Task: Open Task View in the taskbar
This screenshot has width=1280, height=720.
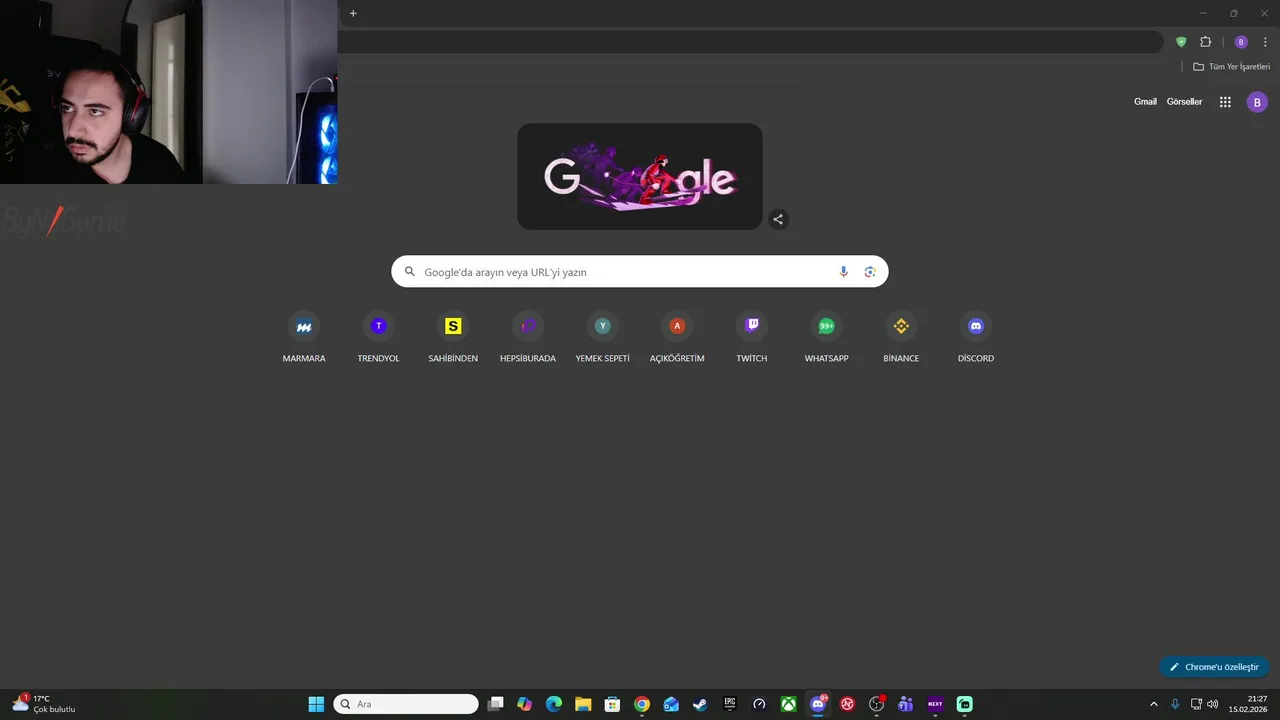Action: [x=495, y=704]
